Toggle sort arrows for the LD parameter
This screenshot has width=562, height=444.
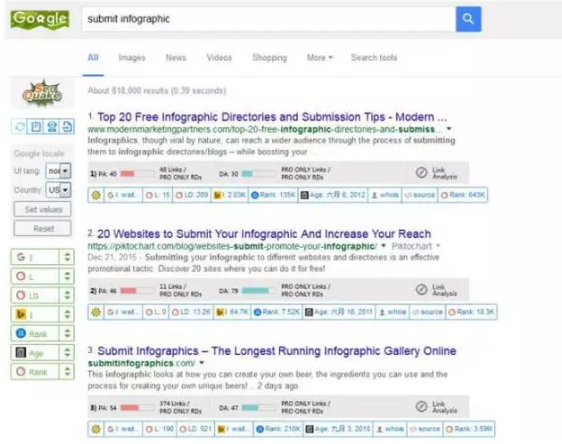point(67,295)
